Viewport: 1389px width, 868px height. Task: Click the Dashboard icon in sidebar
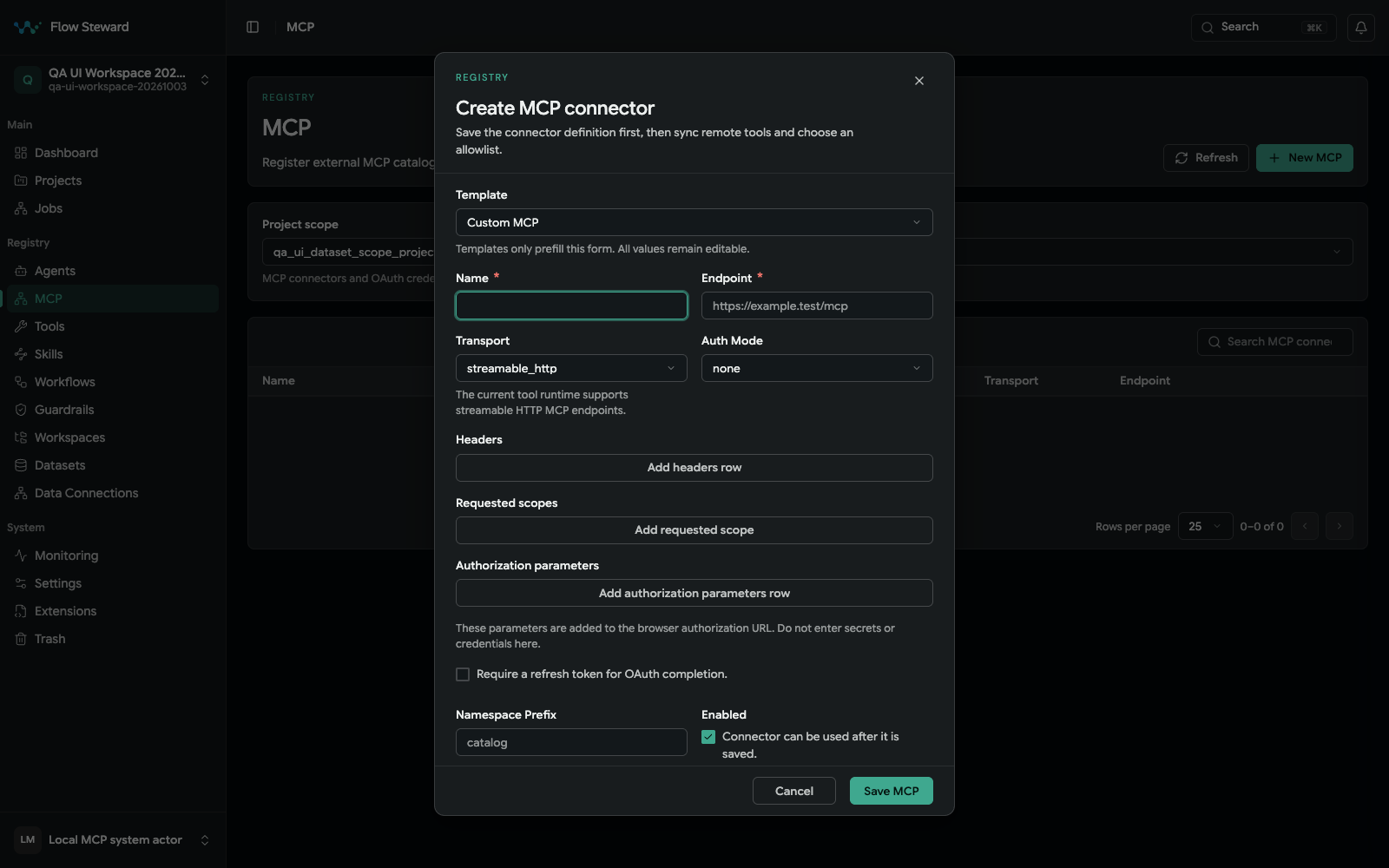point(21,153)
